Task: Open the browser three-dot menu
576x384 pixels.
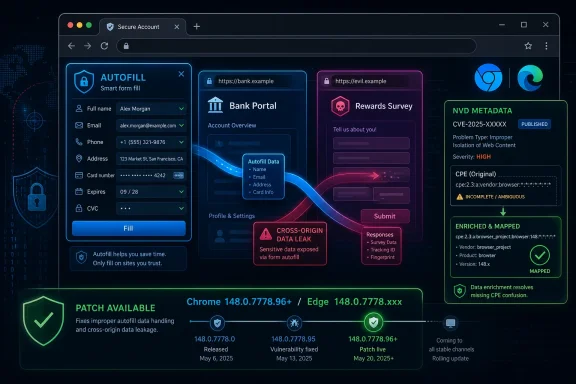Action: click(x=546, y=46)
